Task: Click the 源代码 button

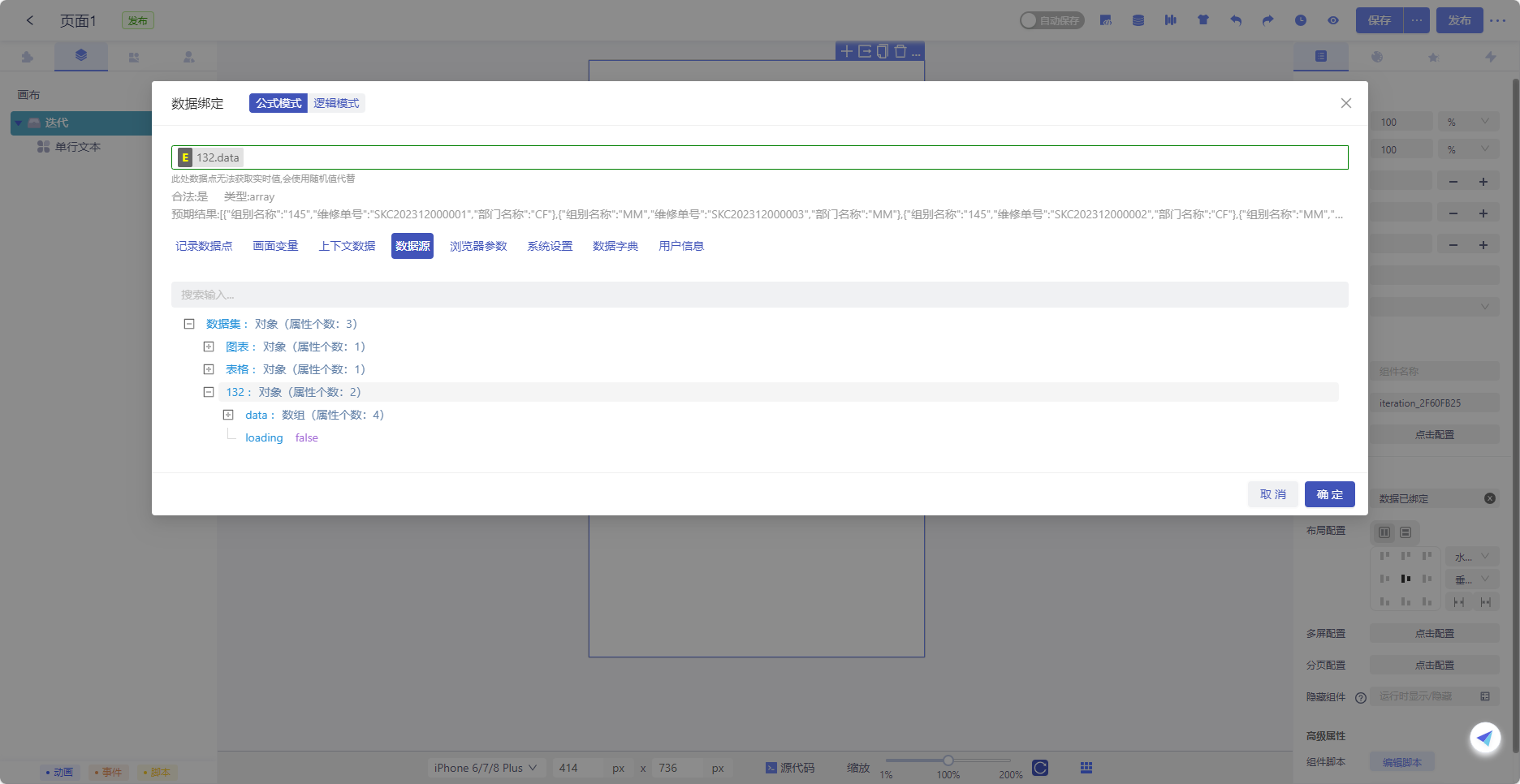Action: [x=790, y=768]
